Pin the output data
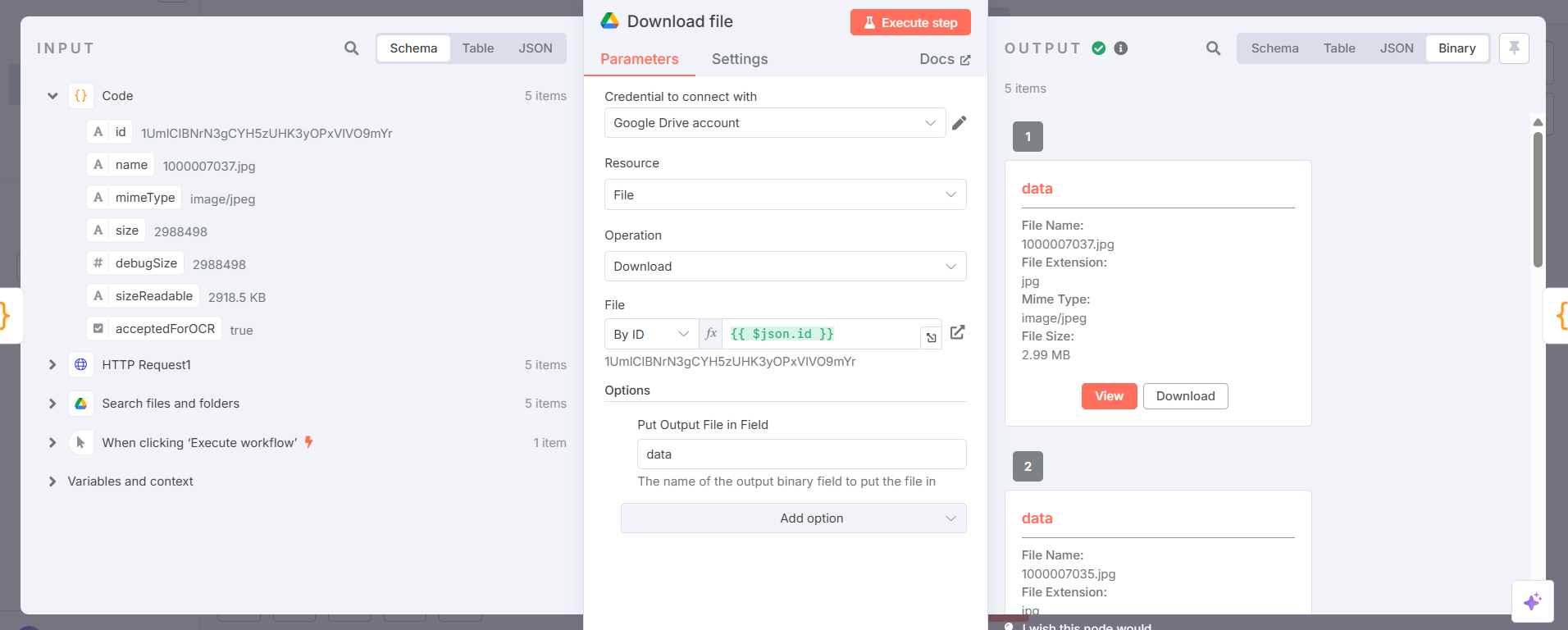The image size is (1568, 630). pos(1514,48)
